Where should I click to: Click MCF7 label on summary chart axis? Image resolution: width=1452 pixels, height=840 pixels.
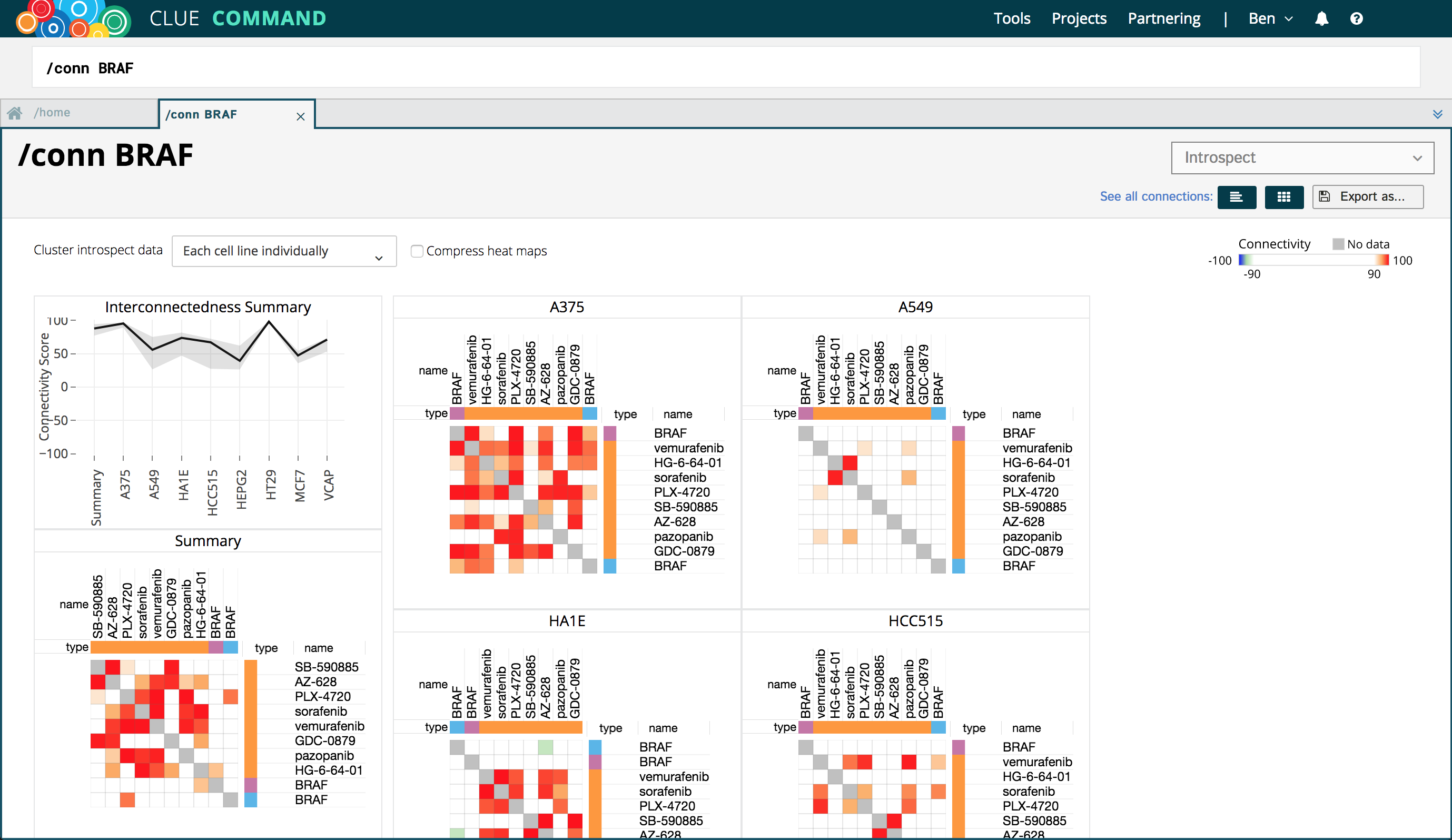[x=300, y=486]
